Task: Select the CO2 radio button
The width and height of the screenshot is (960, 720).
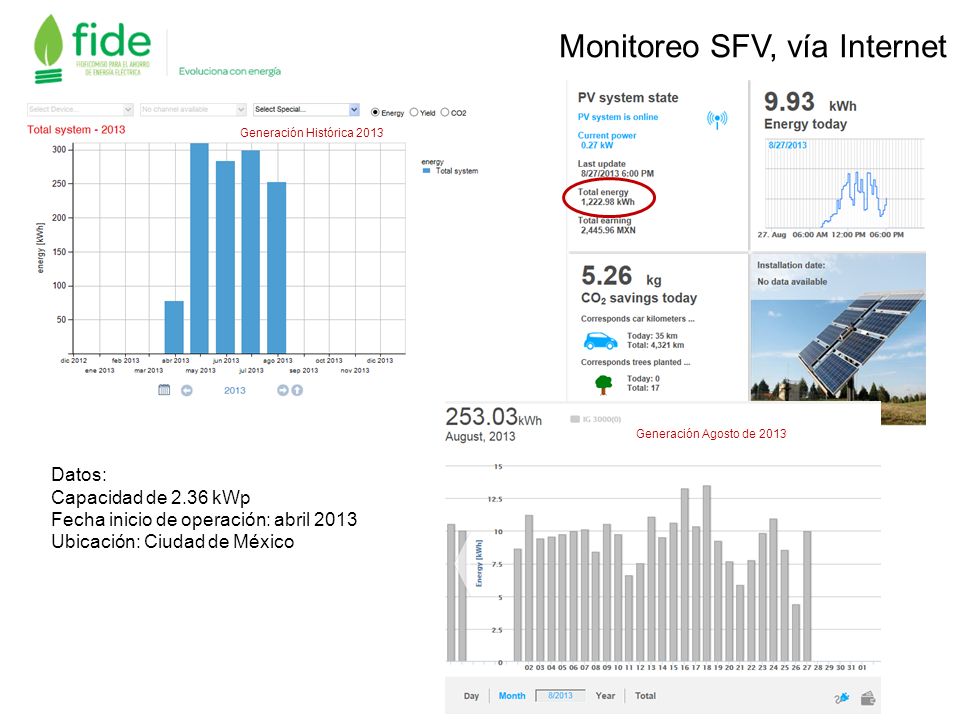Action: (x=445, y=112)
